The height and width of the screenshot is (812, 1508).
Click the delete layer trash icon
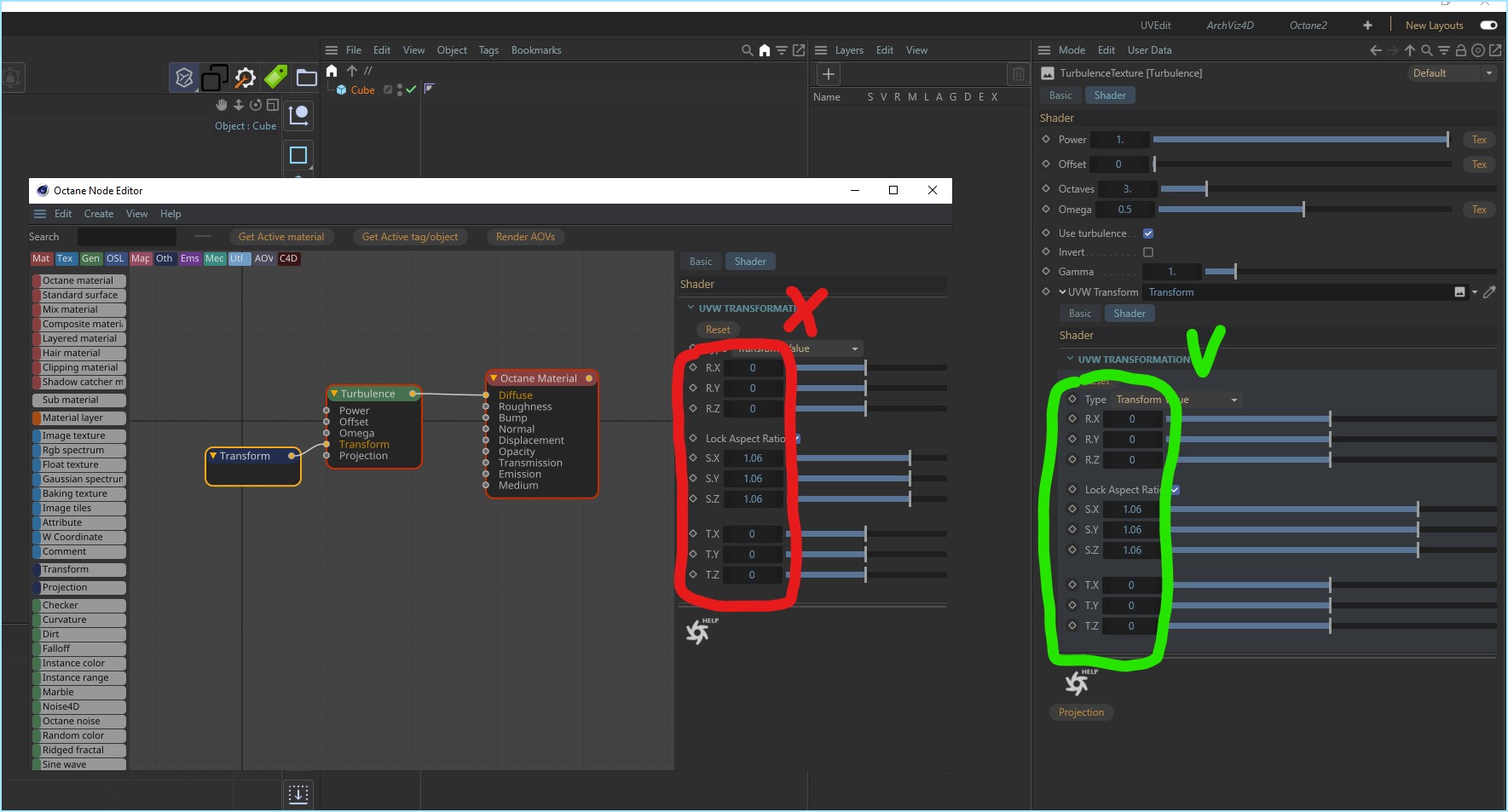click(1018, 74)
